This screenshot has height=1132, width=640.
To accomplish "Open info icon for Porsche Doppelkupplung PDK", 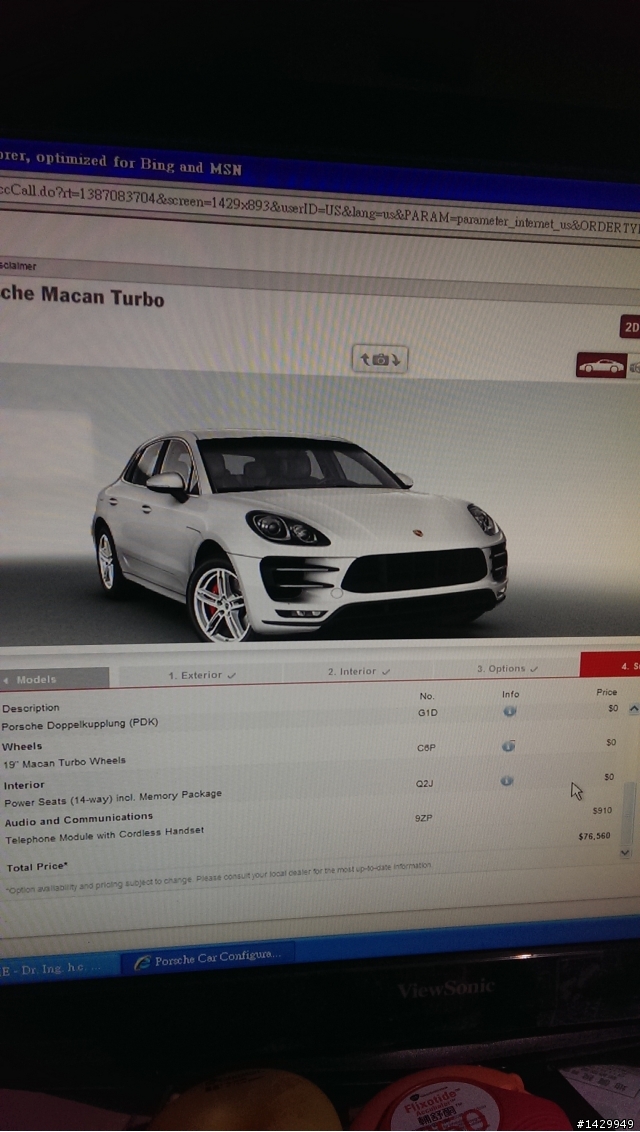I will click(x=509, y=712).
